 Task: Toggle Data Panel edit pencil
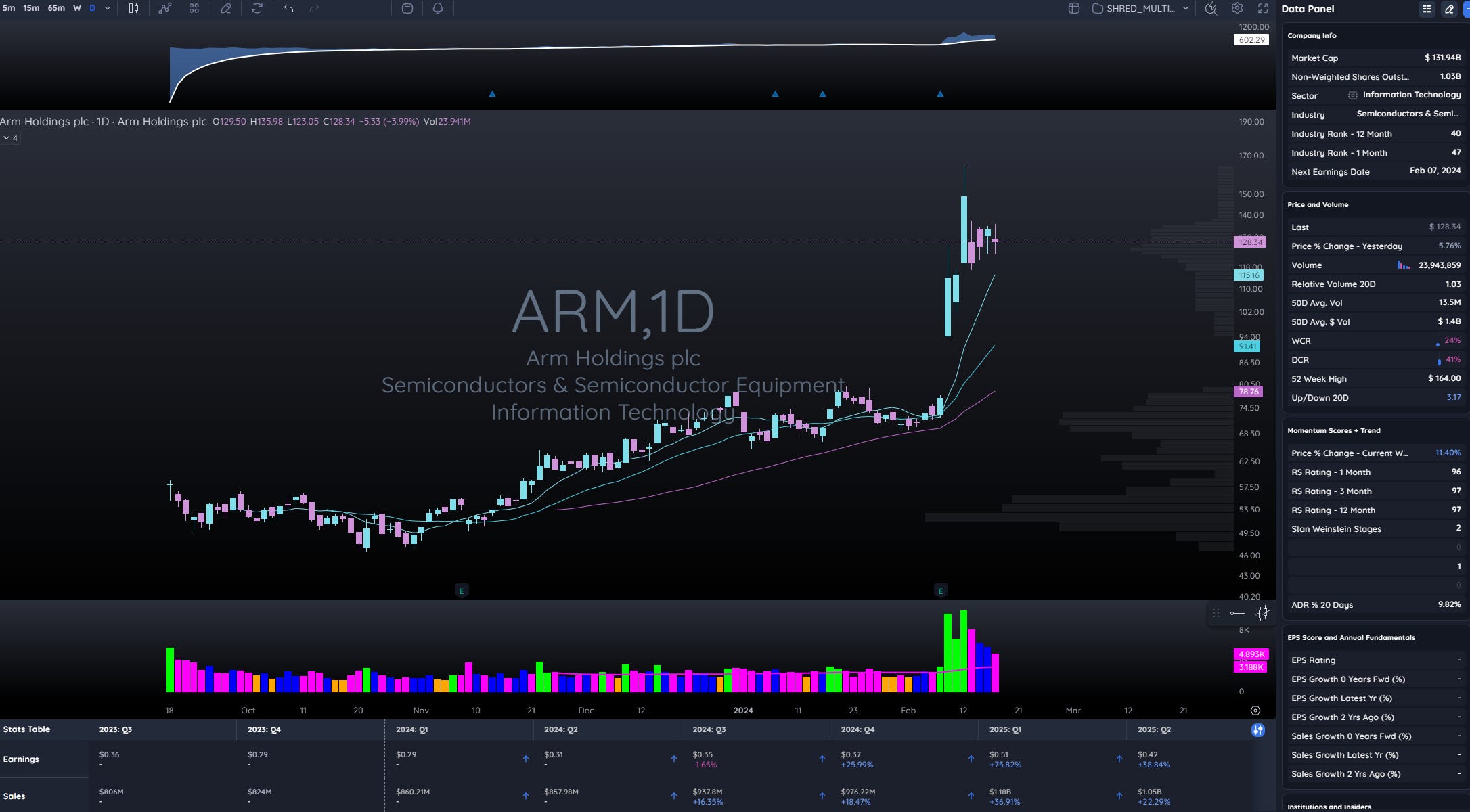click(1449, 9)
